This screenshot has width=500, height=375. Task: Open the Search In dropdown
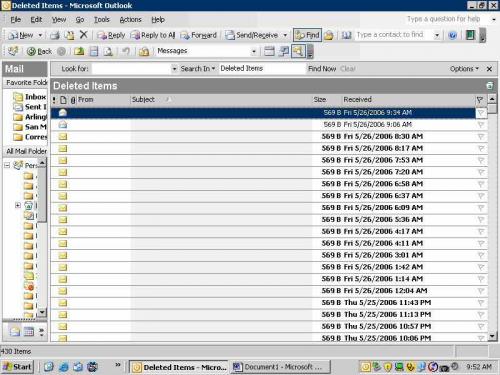tap(198, 69)
